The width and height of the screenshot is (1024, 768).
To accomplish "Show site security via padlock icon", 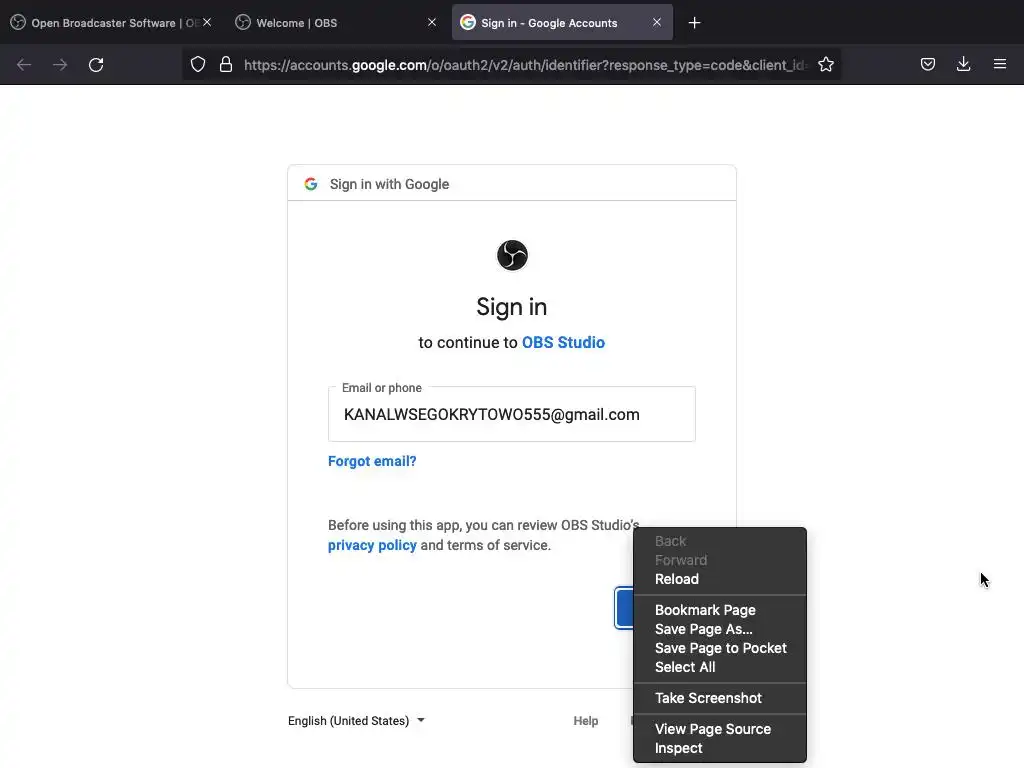I will pos(226,64).
